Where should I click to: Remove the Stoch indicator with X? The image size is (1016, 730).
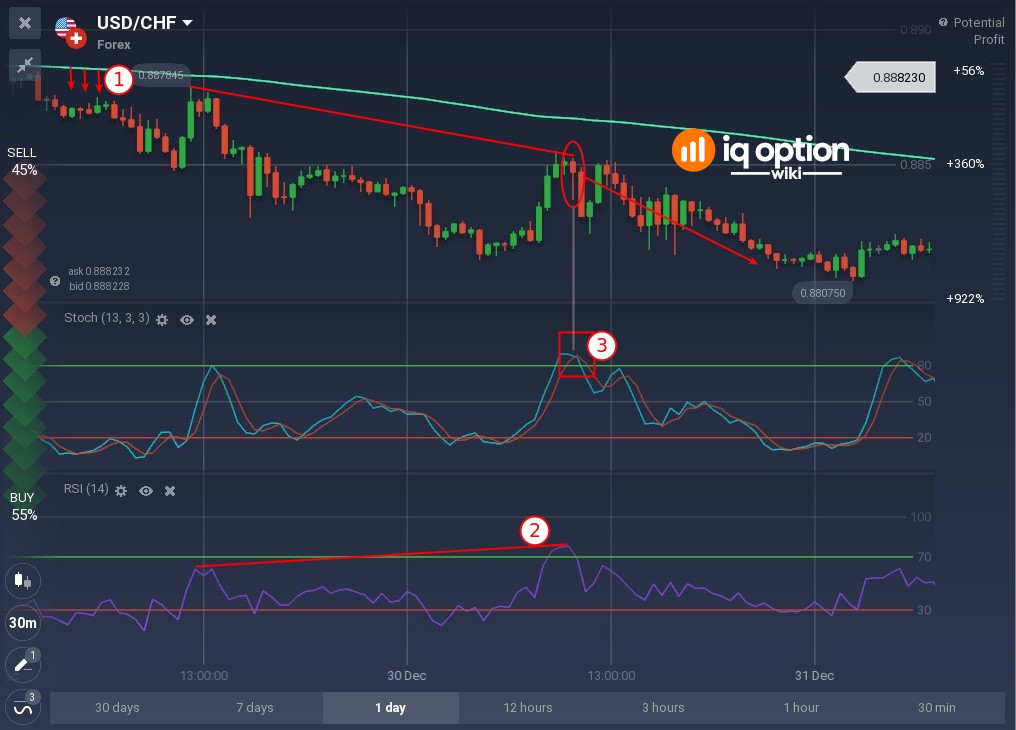pyautogui.click(x=211, y=320)
